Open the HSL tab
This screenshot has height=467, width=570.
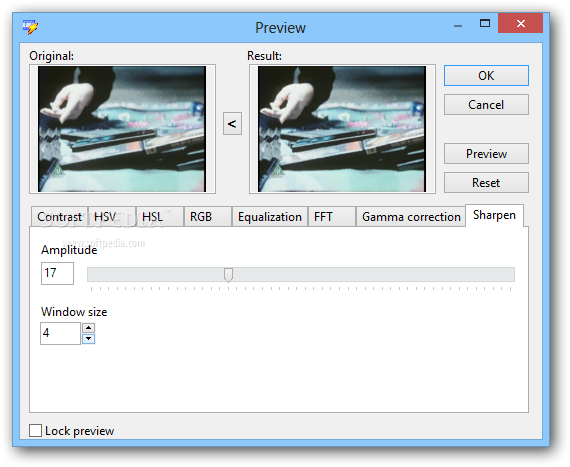(x=160, y=217)
